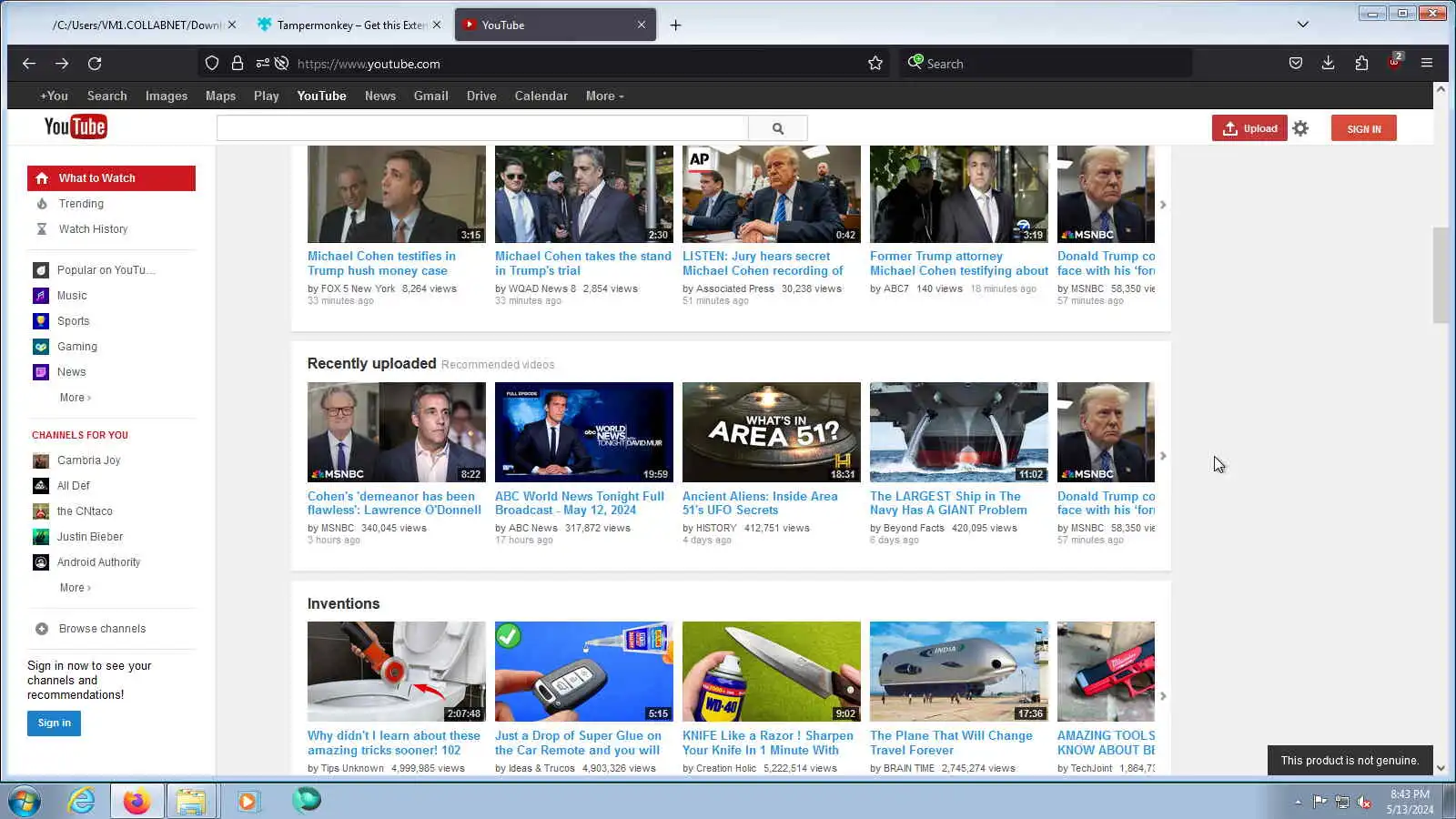Image resolution: width=1456 pixels, height=819 pixels.
Task: Click the browser address bar URL
Action: tap(369, 64)
